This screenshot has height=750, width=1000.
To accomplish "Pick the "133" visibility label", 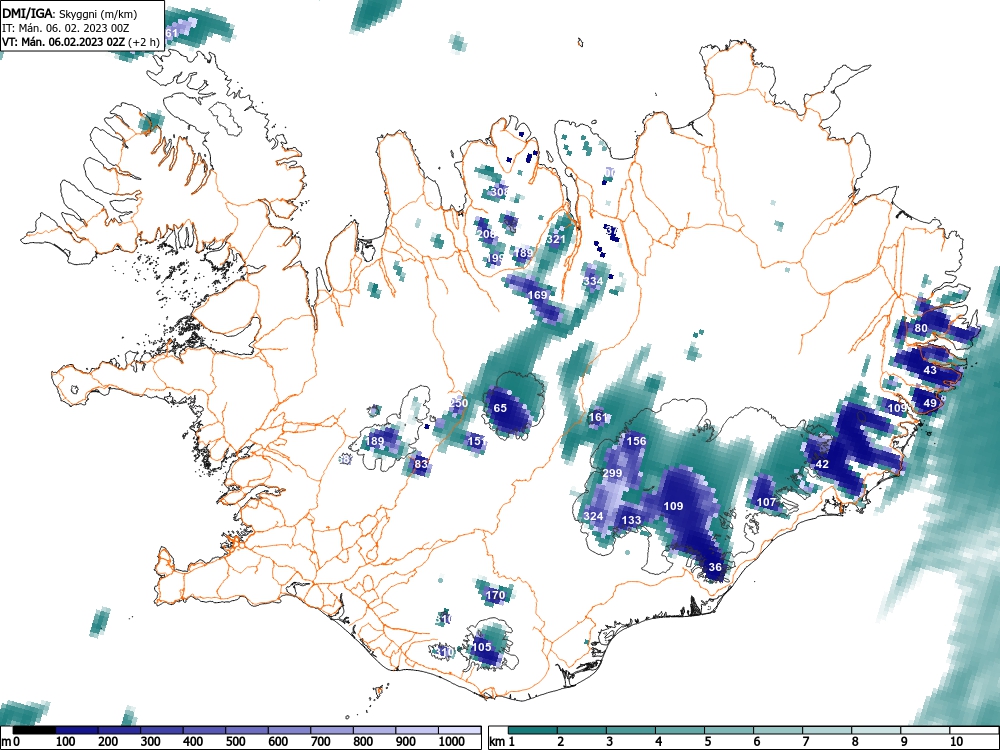I will tap(631, 520).
